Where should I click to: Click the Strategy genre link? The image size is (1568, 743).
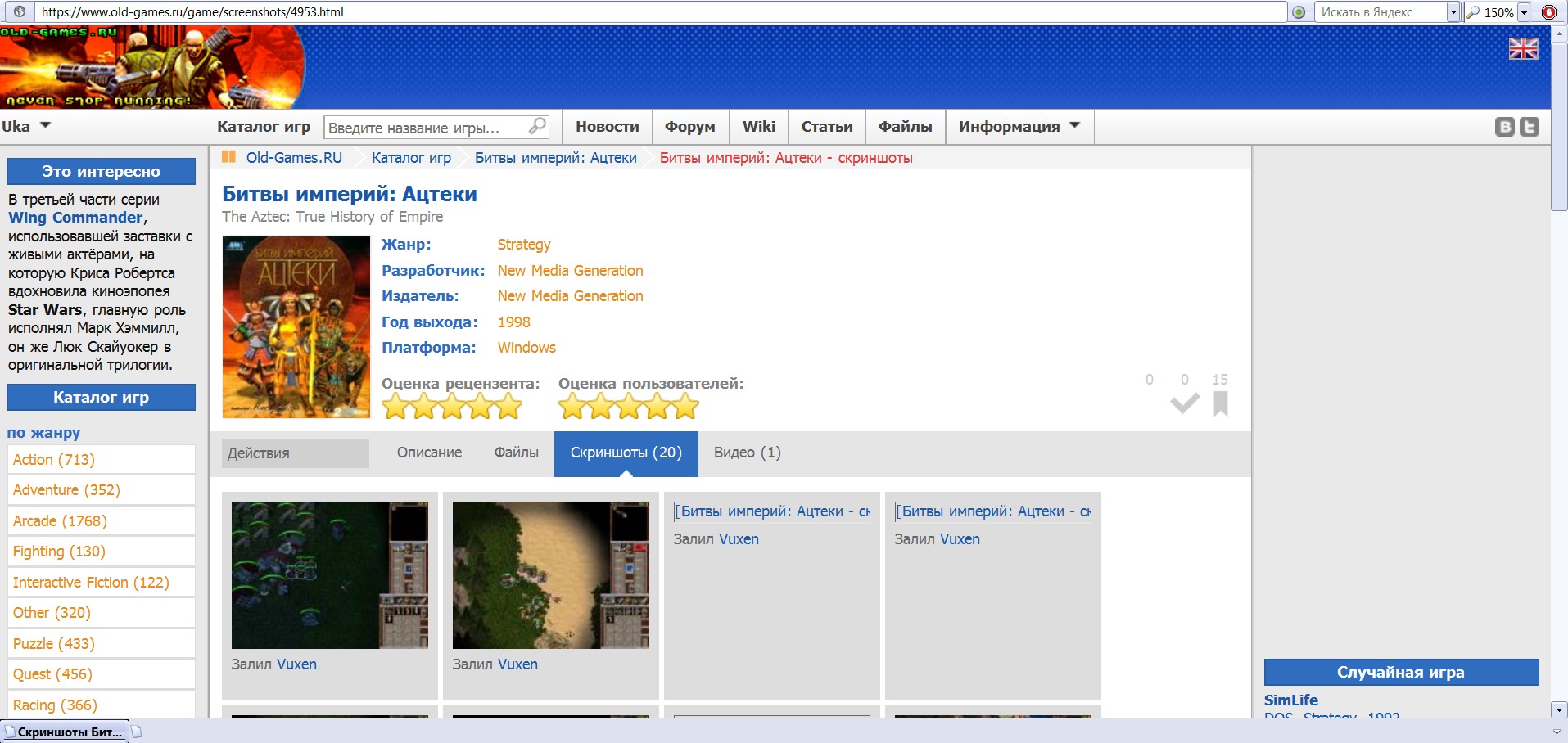click(524, 245)
